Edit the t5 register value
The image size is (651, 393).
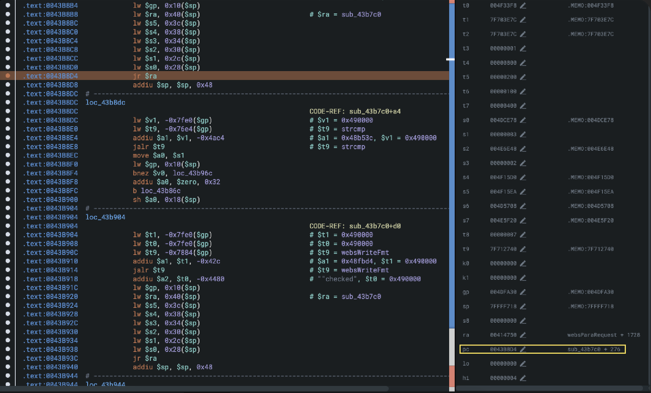523,77
